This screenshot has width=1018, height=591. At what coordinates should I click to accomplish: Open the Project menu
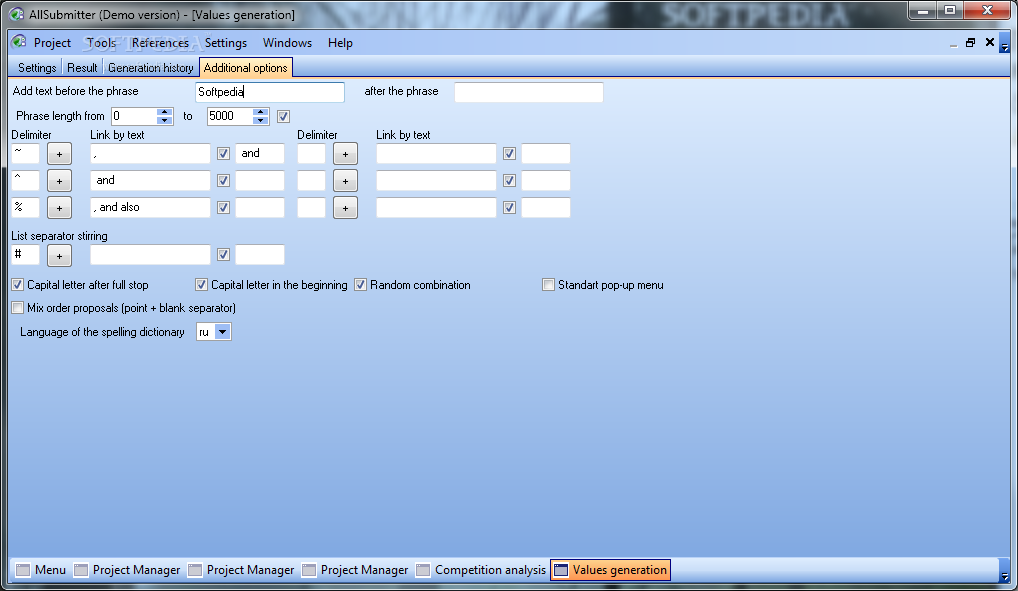coord(52,43)
